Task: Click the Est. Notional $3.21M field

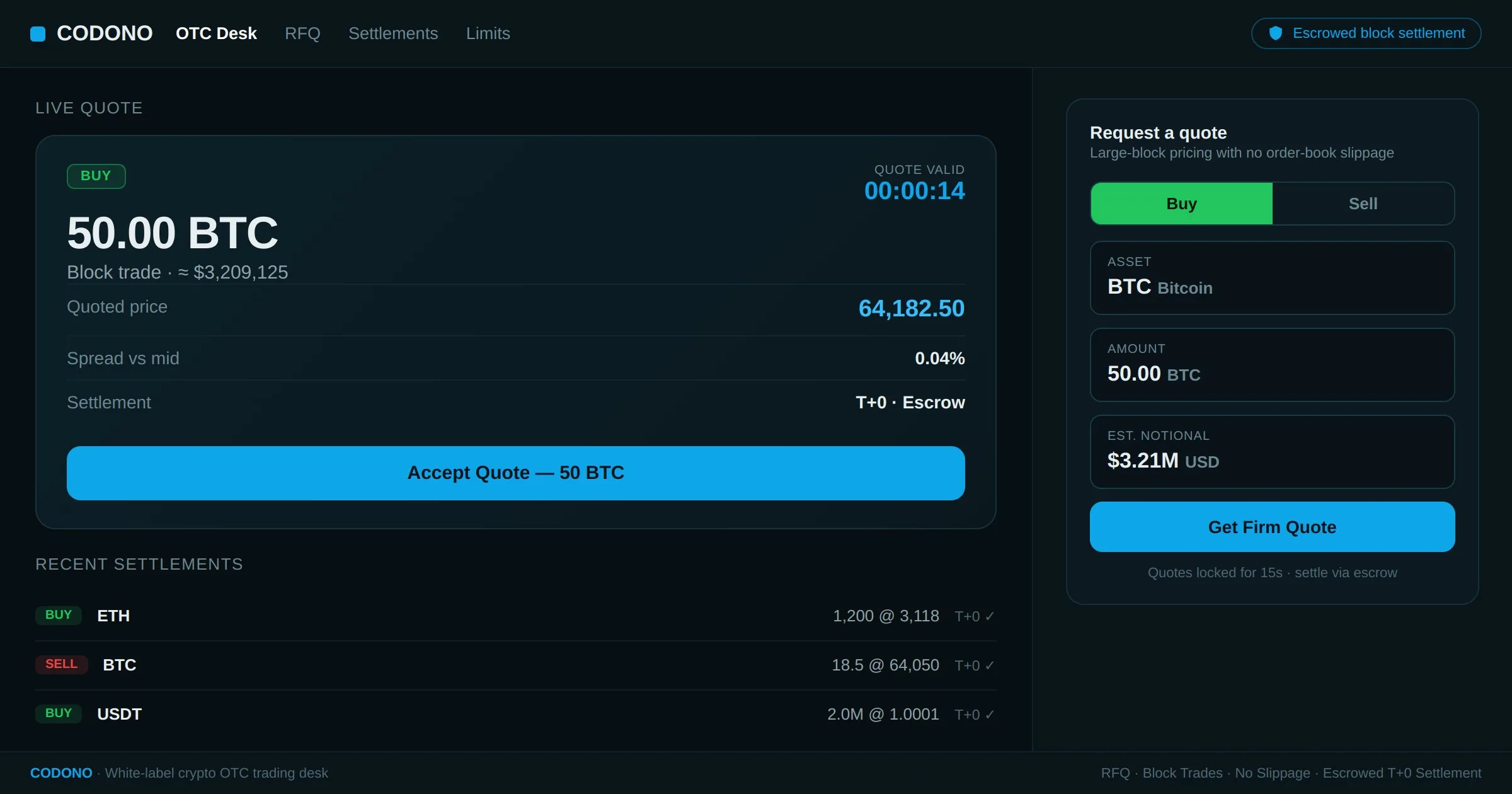Action: click(1272, 452)
